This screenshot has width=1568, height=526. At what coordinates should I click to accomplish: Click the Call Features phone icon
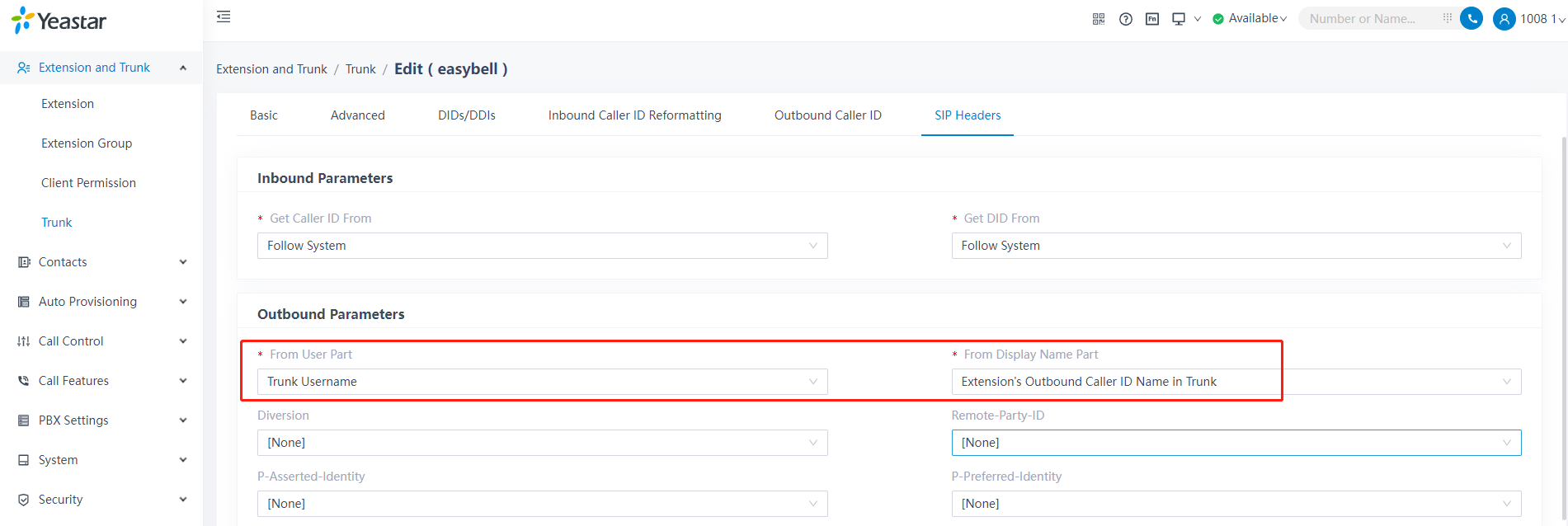24,381
